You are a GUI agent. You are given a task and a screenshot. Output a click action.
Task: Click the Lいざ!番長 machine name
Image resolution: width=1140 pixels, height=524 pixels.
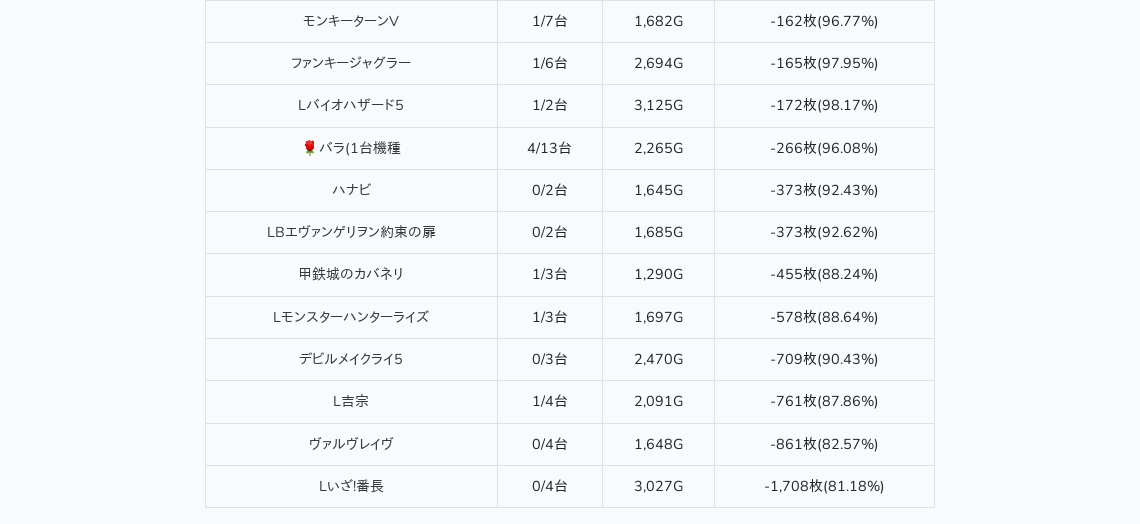(351, 486)
